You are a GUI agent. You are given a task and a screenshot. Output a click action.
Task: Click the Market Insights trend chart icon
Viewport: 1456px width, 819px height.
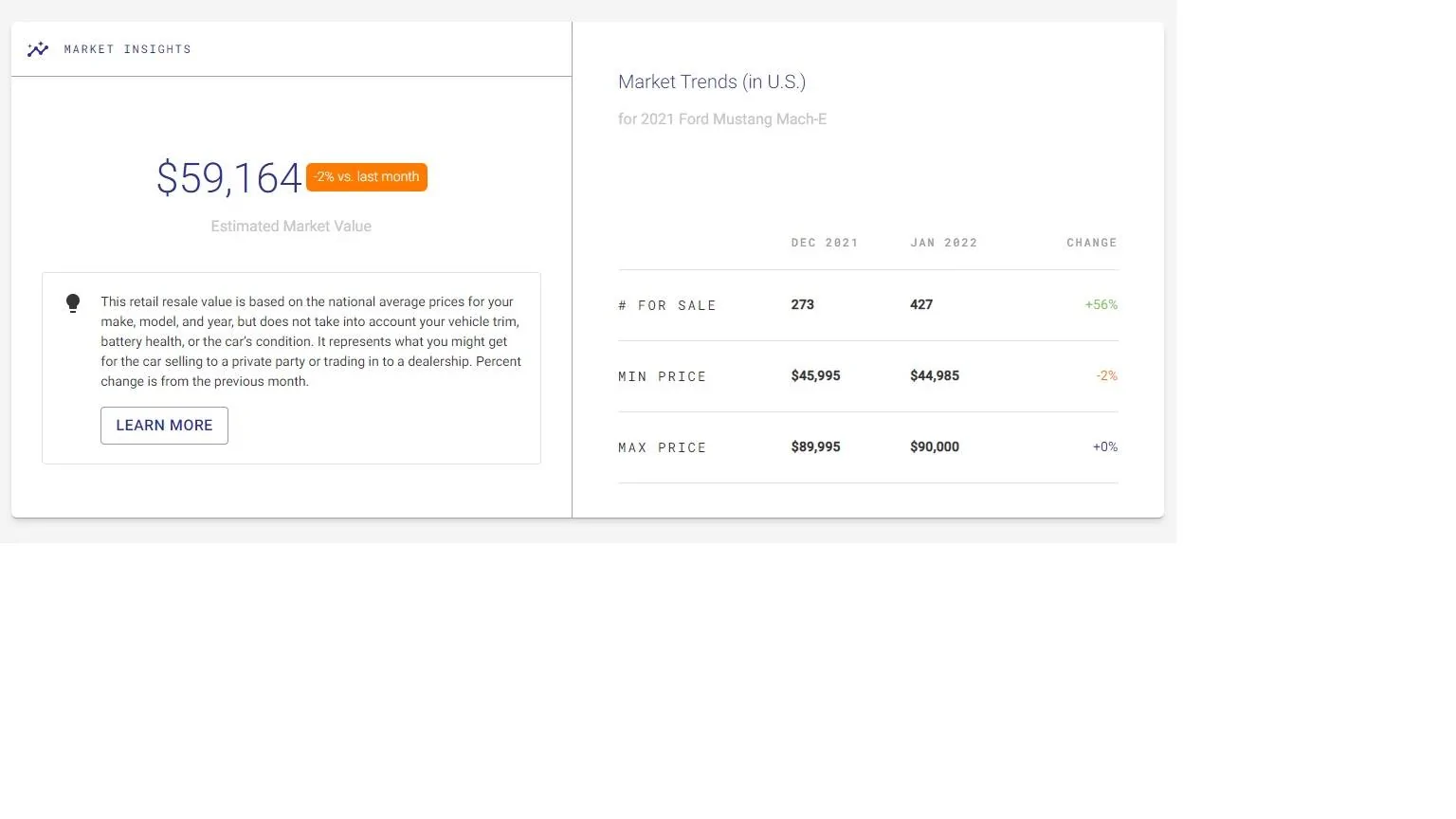38,49
